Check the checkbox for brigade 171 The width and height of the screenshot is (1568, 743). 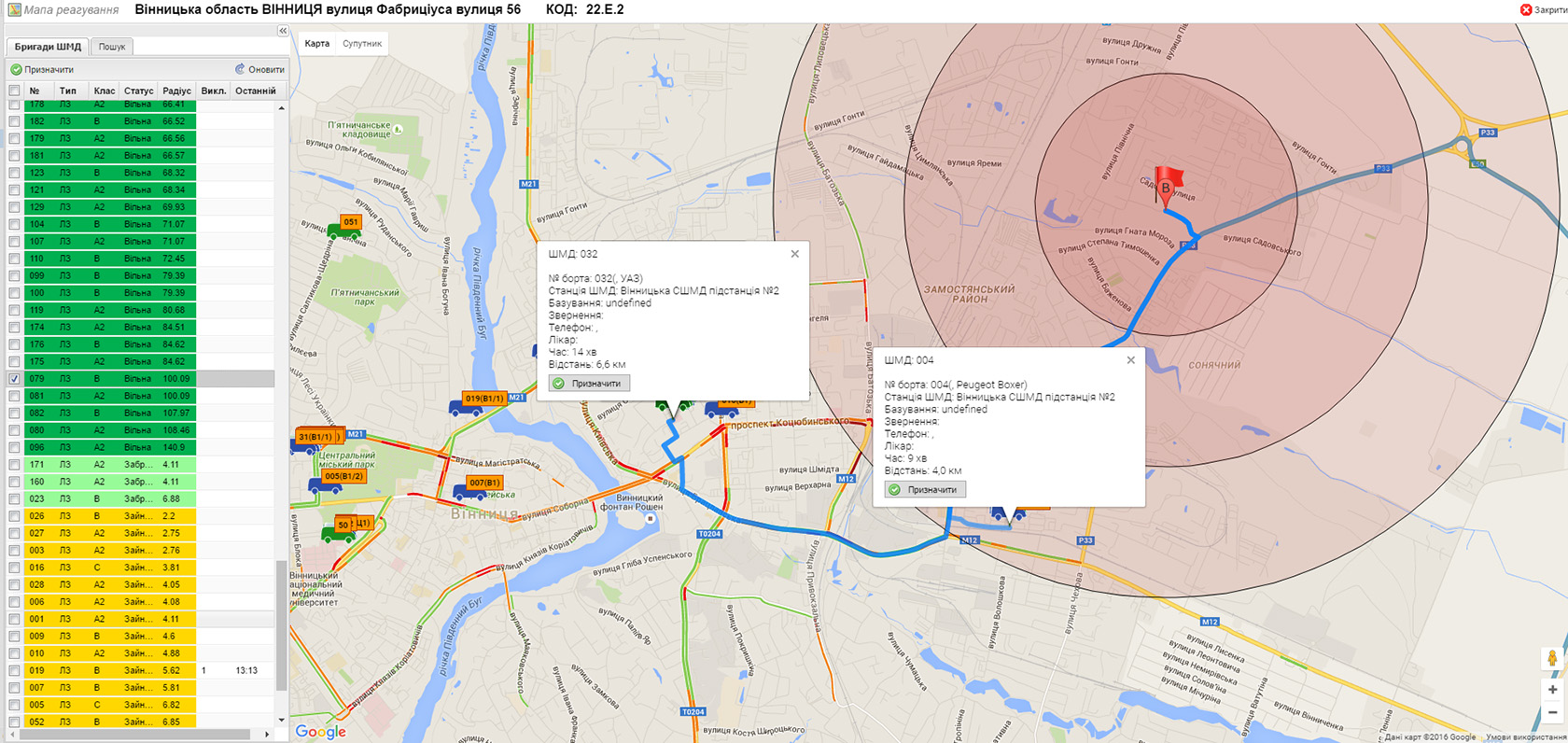click(x=14, y=465)
